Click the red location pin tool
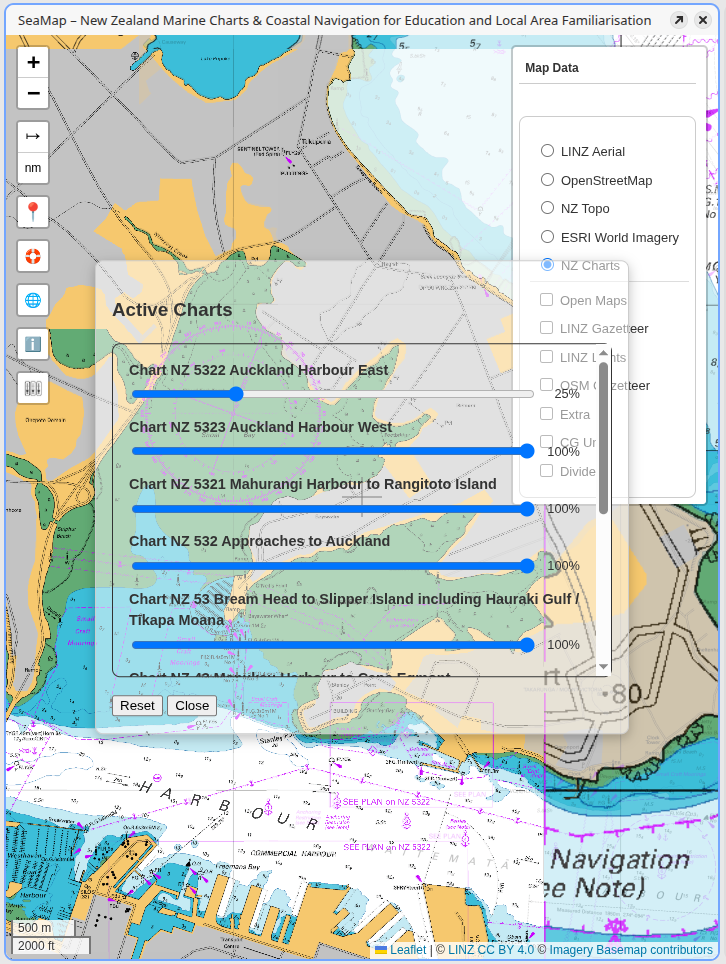This screenshot has width=726, height=964. click(33, 212)
